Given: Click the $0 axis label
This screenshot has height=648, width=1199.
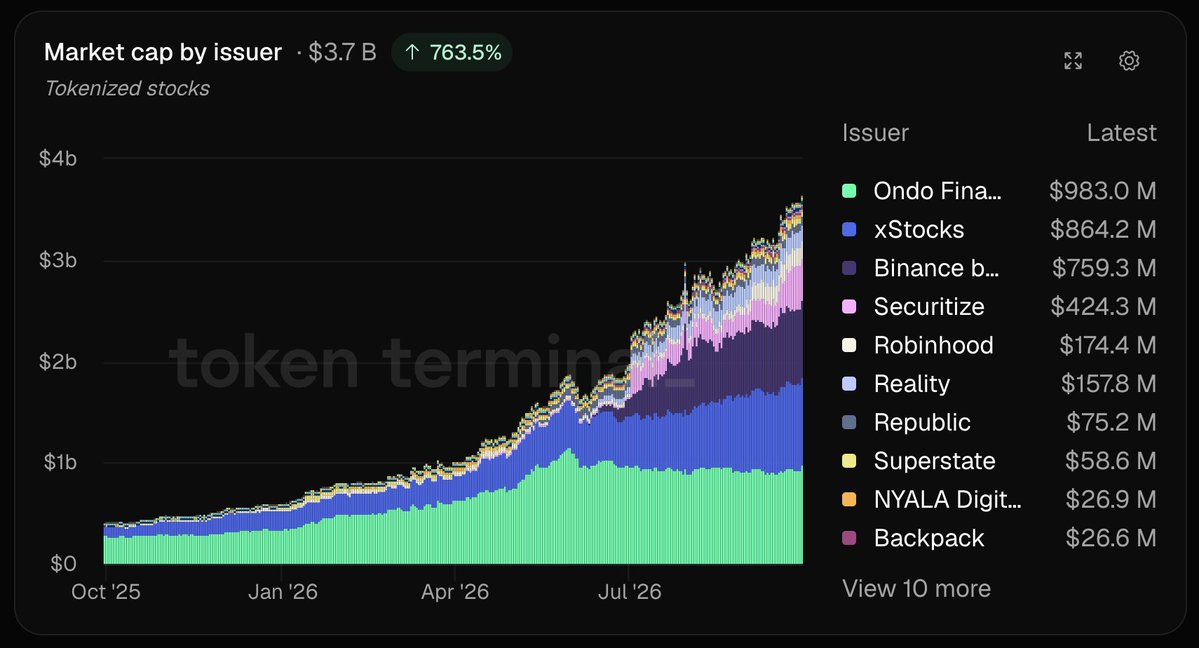Looking at the screenshot, I should tap(63, 564).
